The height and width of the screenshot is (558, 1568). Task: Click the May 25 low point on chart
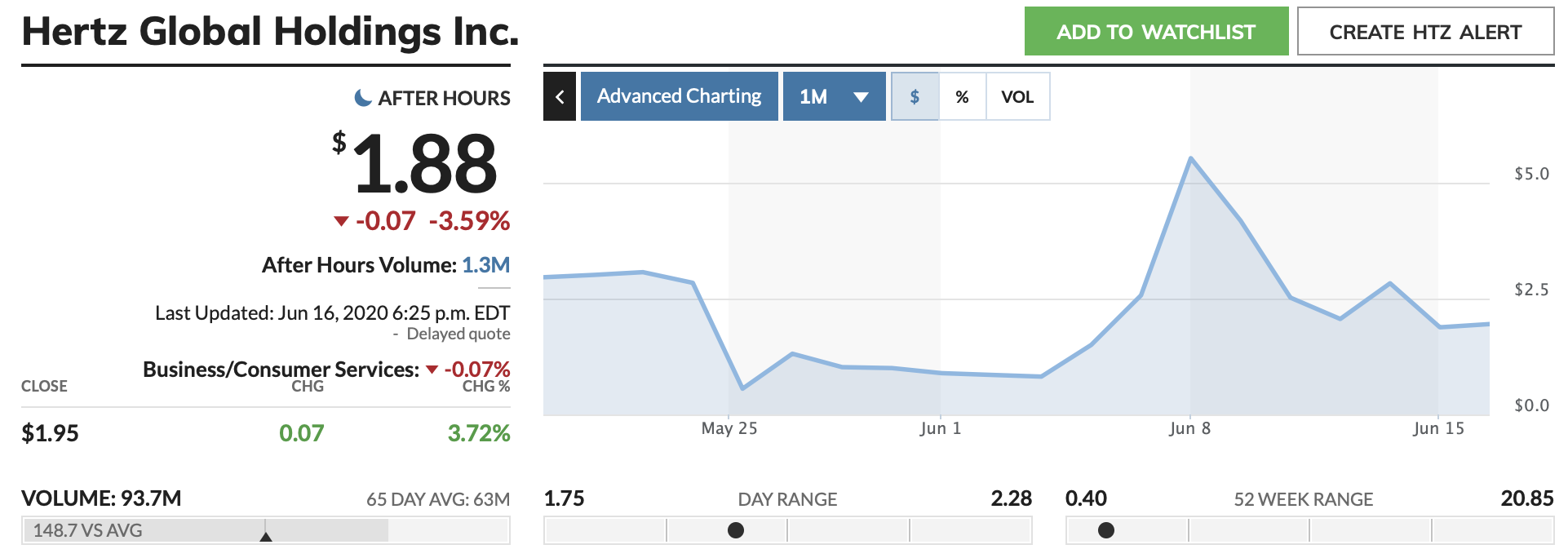(742, 388)
